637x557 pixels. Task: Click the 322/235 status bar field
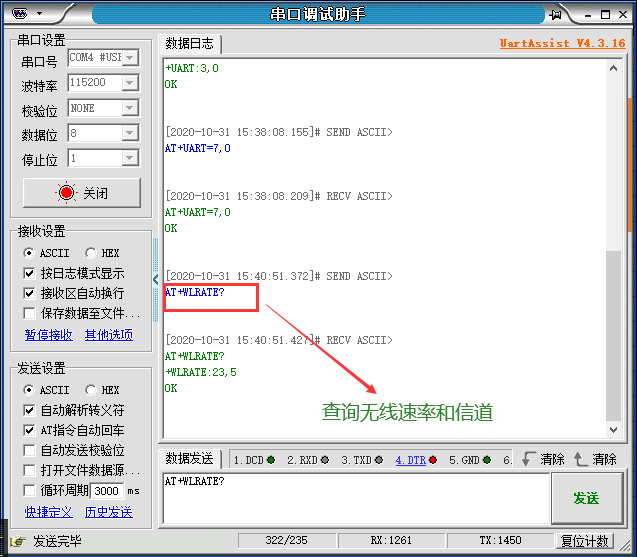click(x=287, y=540)
